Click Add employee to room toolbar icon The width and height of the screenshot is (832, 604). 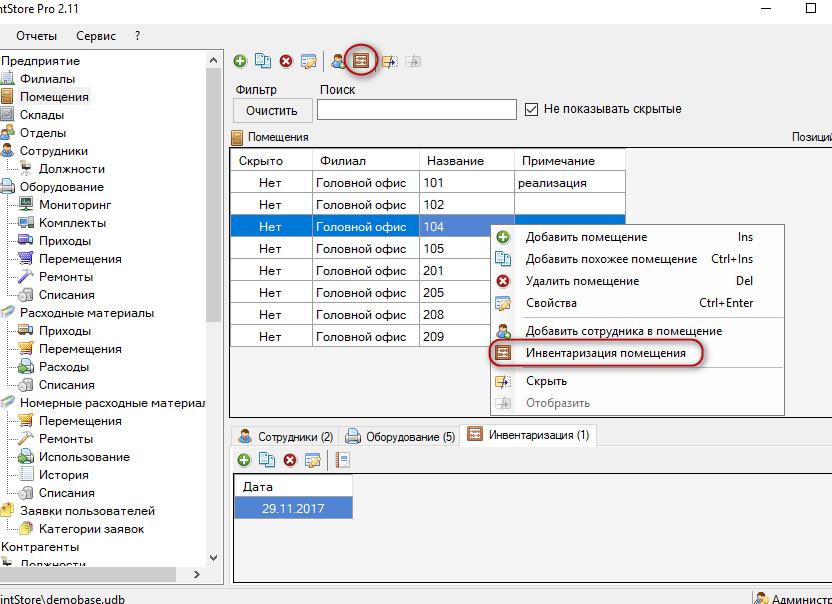coord(338,61)
